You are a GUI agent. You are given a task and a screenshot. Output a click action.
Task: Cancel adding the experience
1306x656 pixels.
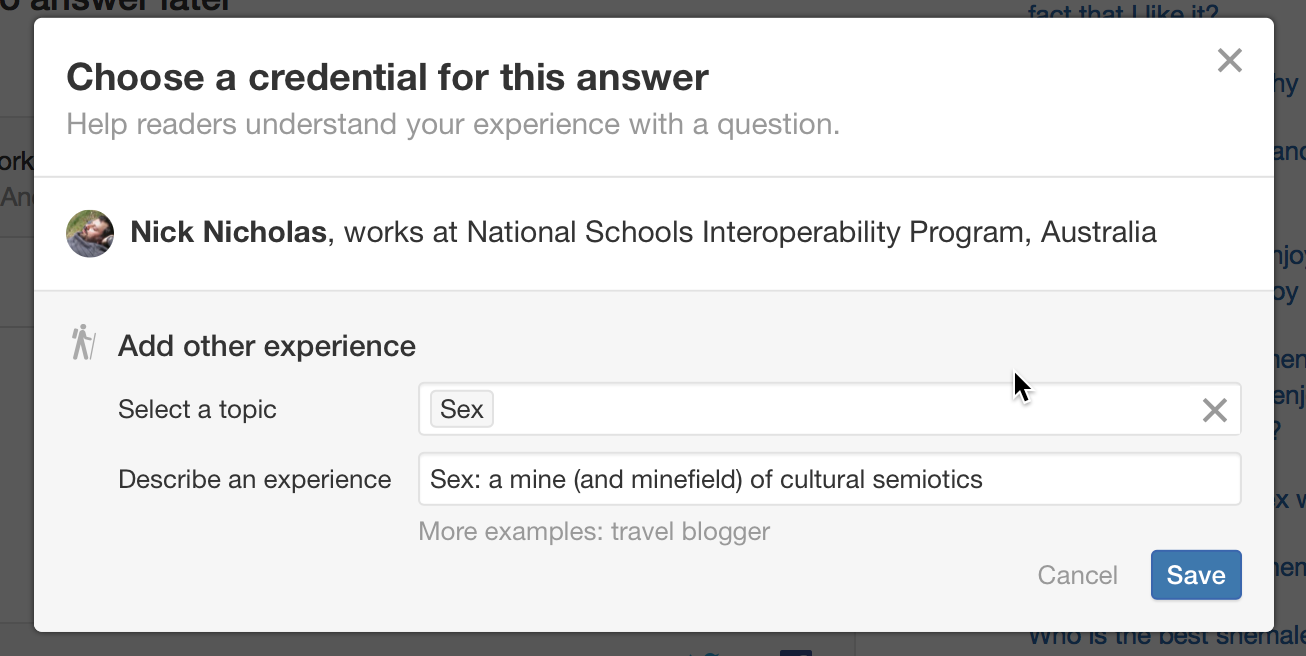1077,575
